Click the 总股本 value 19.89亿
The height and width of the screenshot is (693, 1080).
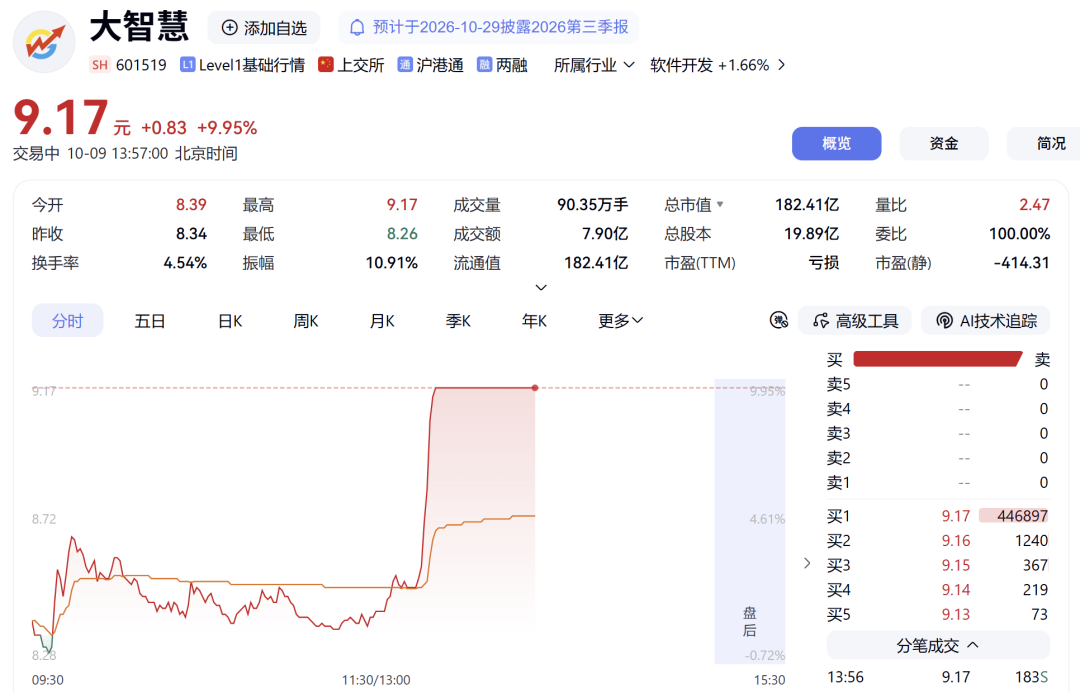click(x=811, y=234)
